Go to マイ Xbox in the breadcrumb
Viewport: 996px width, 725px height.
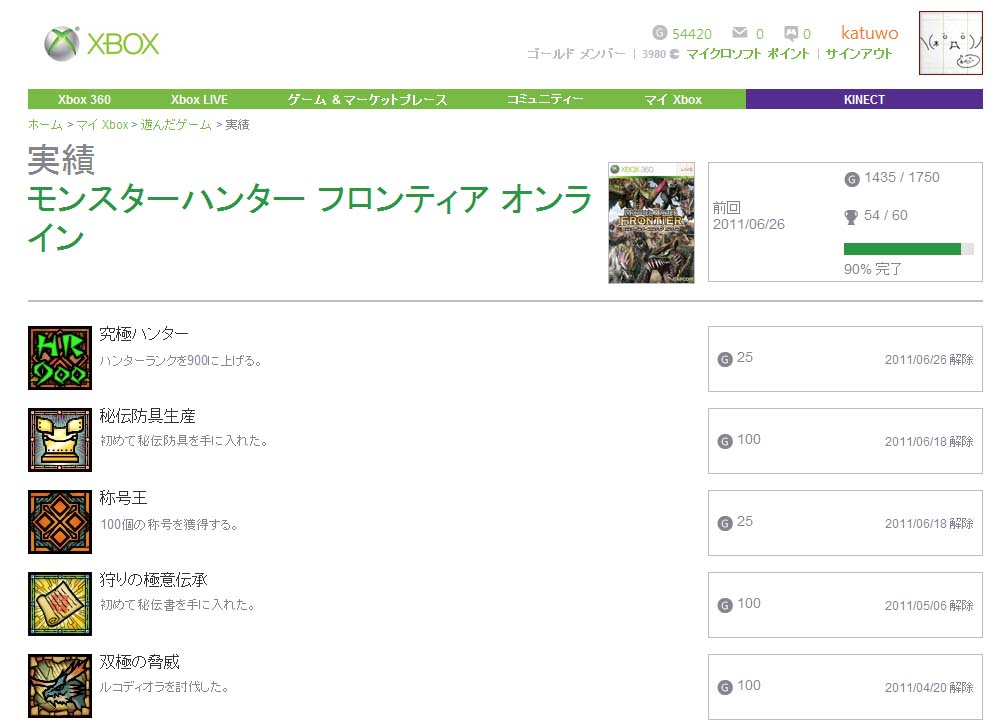click(x=102, y=125)
